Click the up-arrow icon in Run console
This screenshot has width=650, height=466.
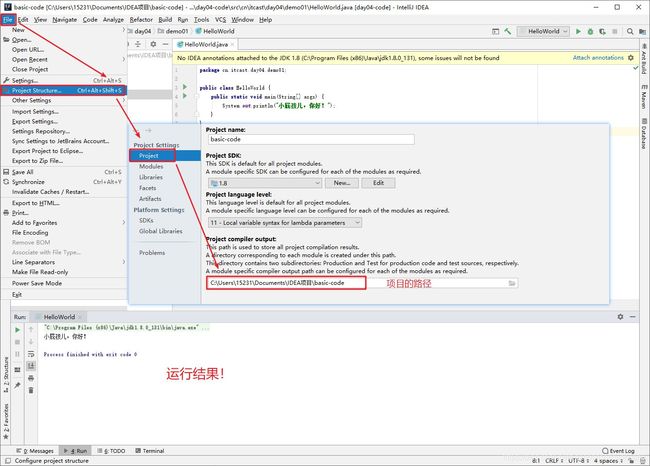[x=31, y=330]
